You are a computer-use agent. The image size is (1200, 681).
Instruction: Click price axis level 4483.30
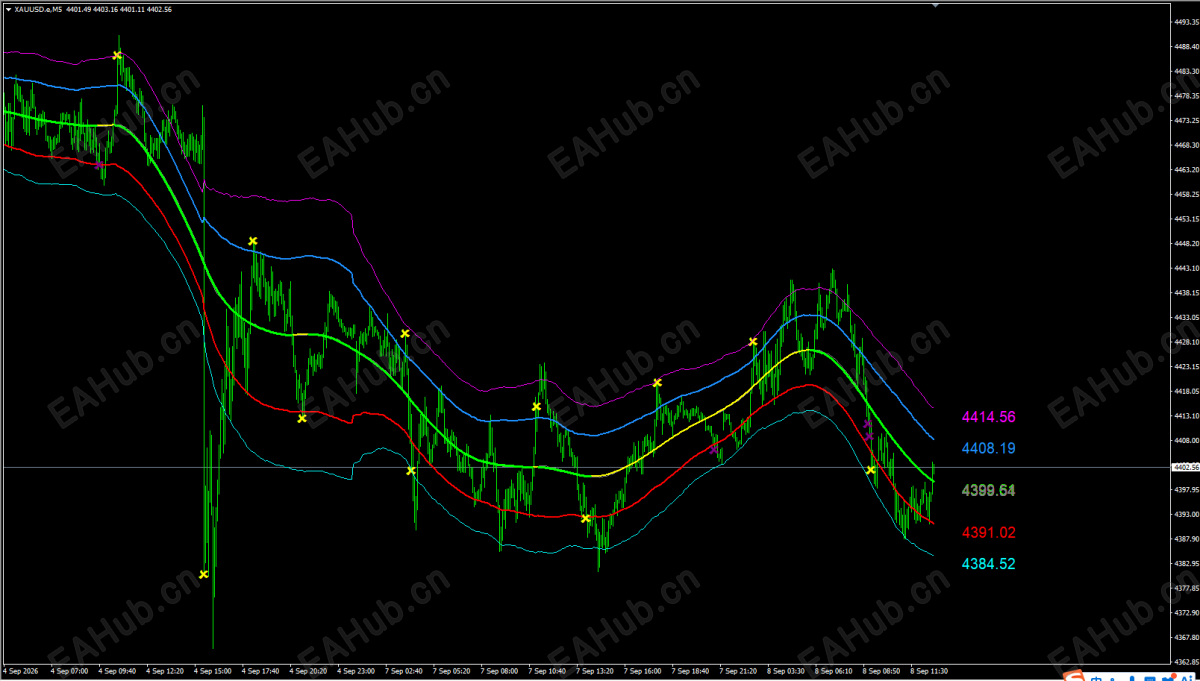(1186, 71)
